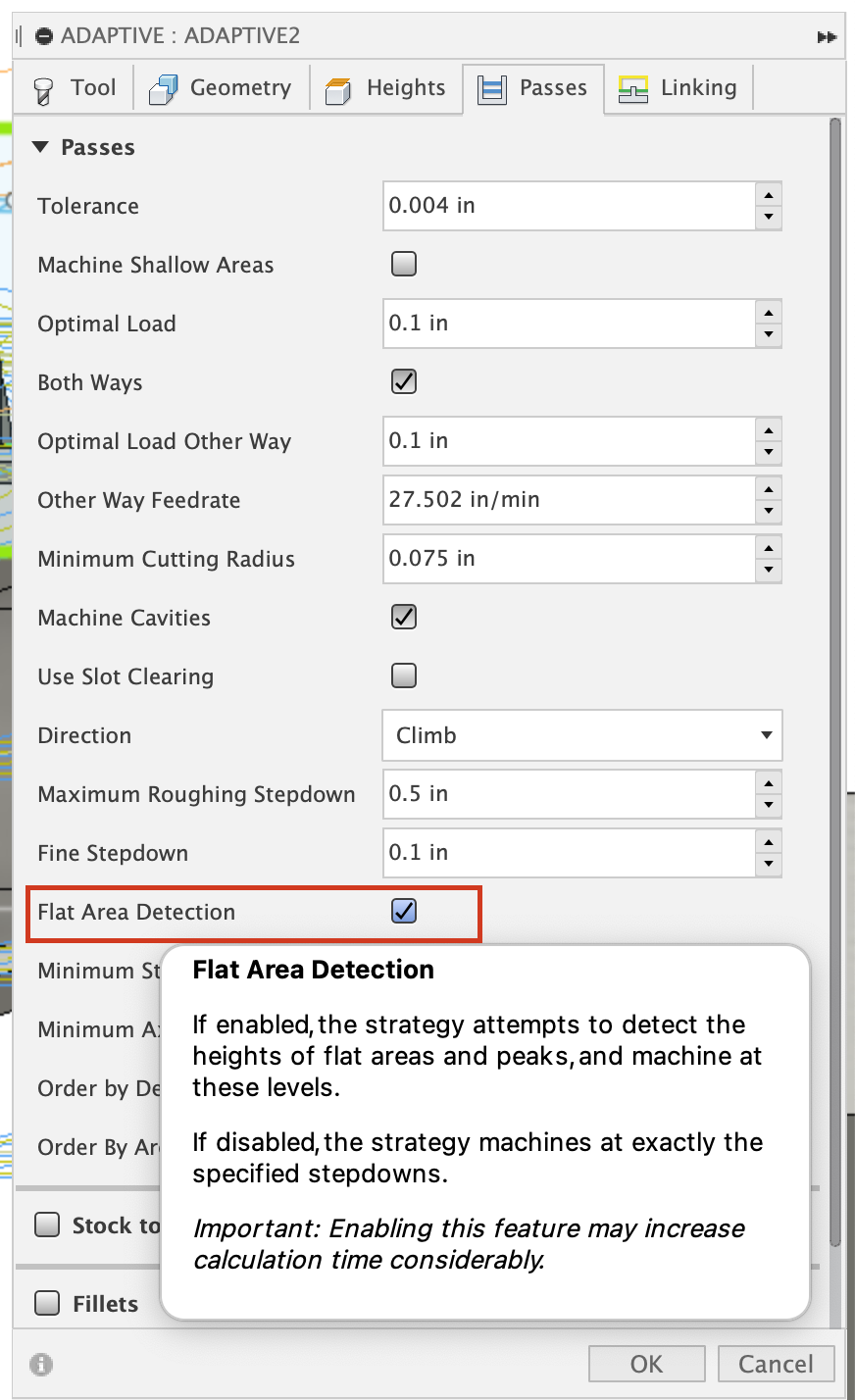Enable Machine Shallow Areas
Image resolution: width=855 pixels, height=1400 pixels.
coord(403,264)
